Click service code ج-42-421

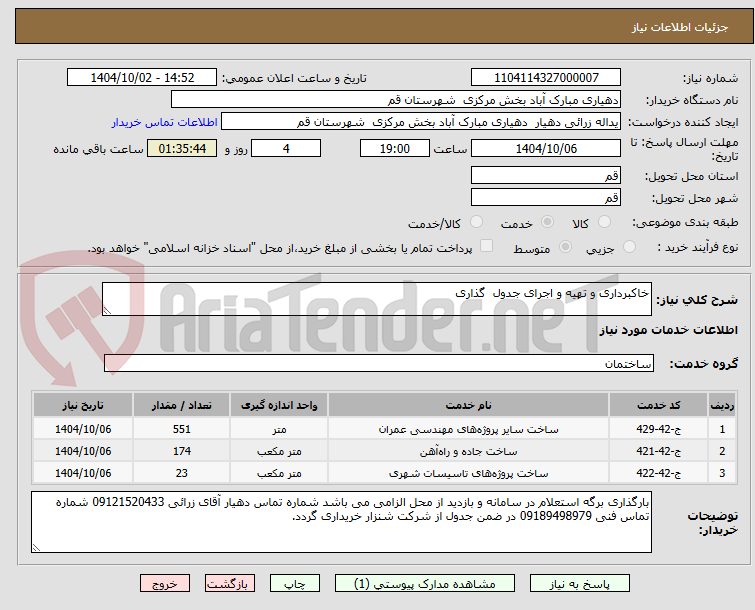658,451
